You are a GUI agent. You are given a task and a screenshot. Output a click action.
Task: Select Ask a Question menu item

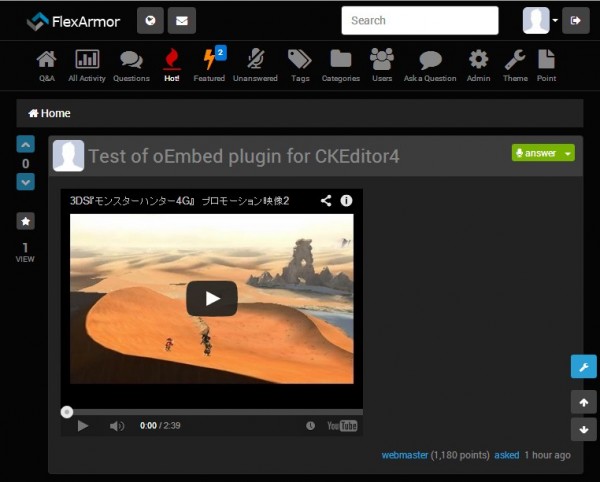coord(430,64)
